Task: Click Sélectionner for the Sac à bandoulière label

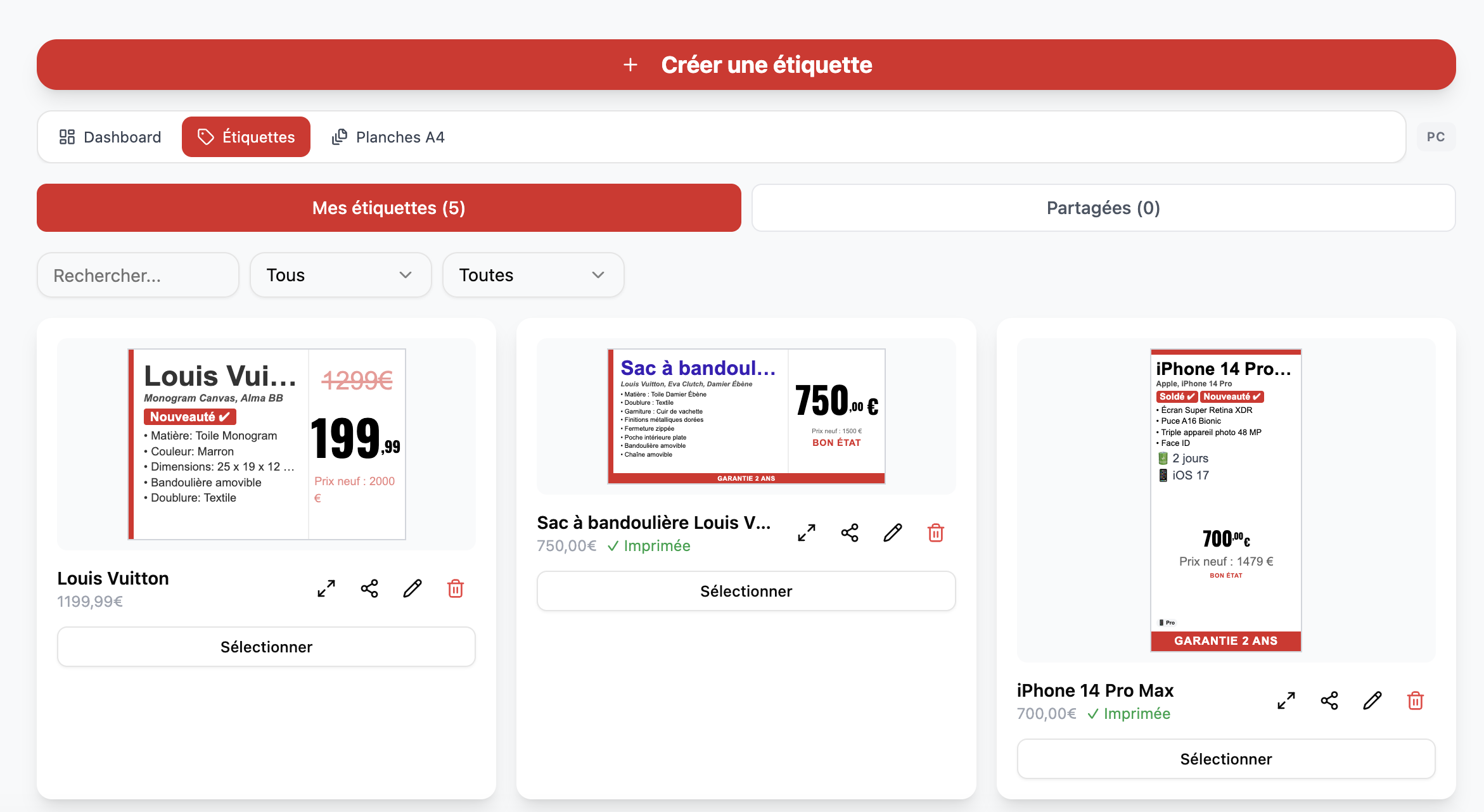Action: (746, 591)
